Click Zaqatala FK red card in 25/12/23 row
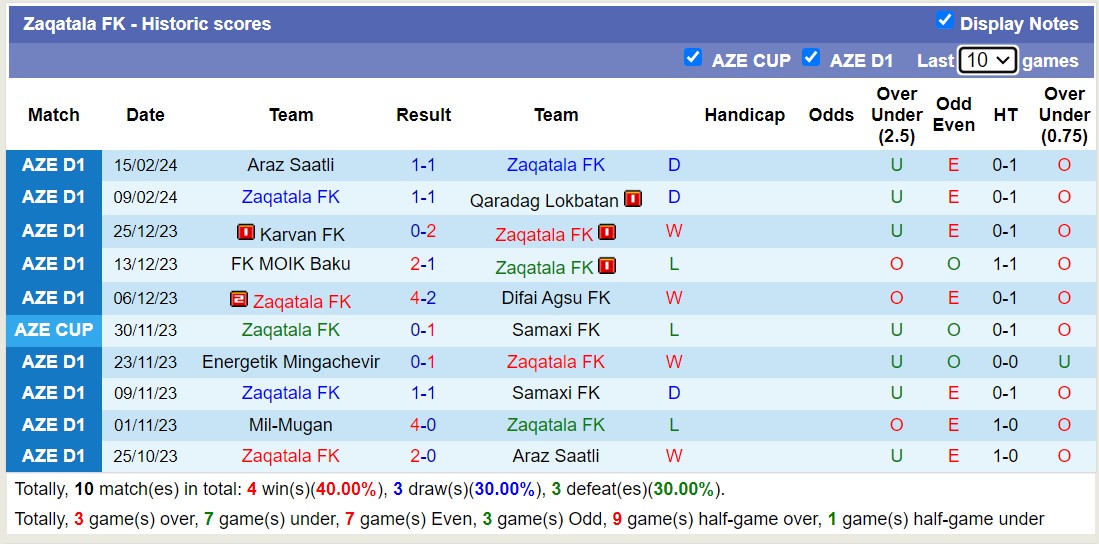 (x=607, y=233)
